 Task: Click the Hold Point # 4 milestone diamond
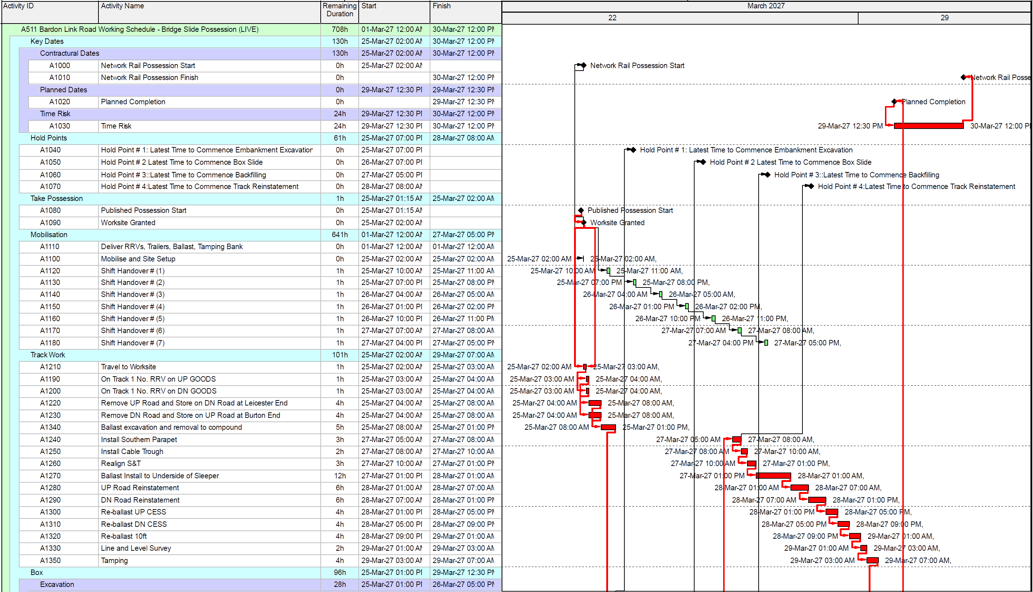point(810,186)
